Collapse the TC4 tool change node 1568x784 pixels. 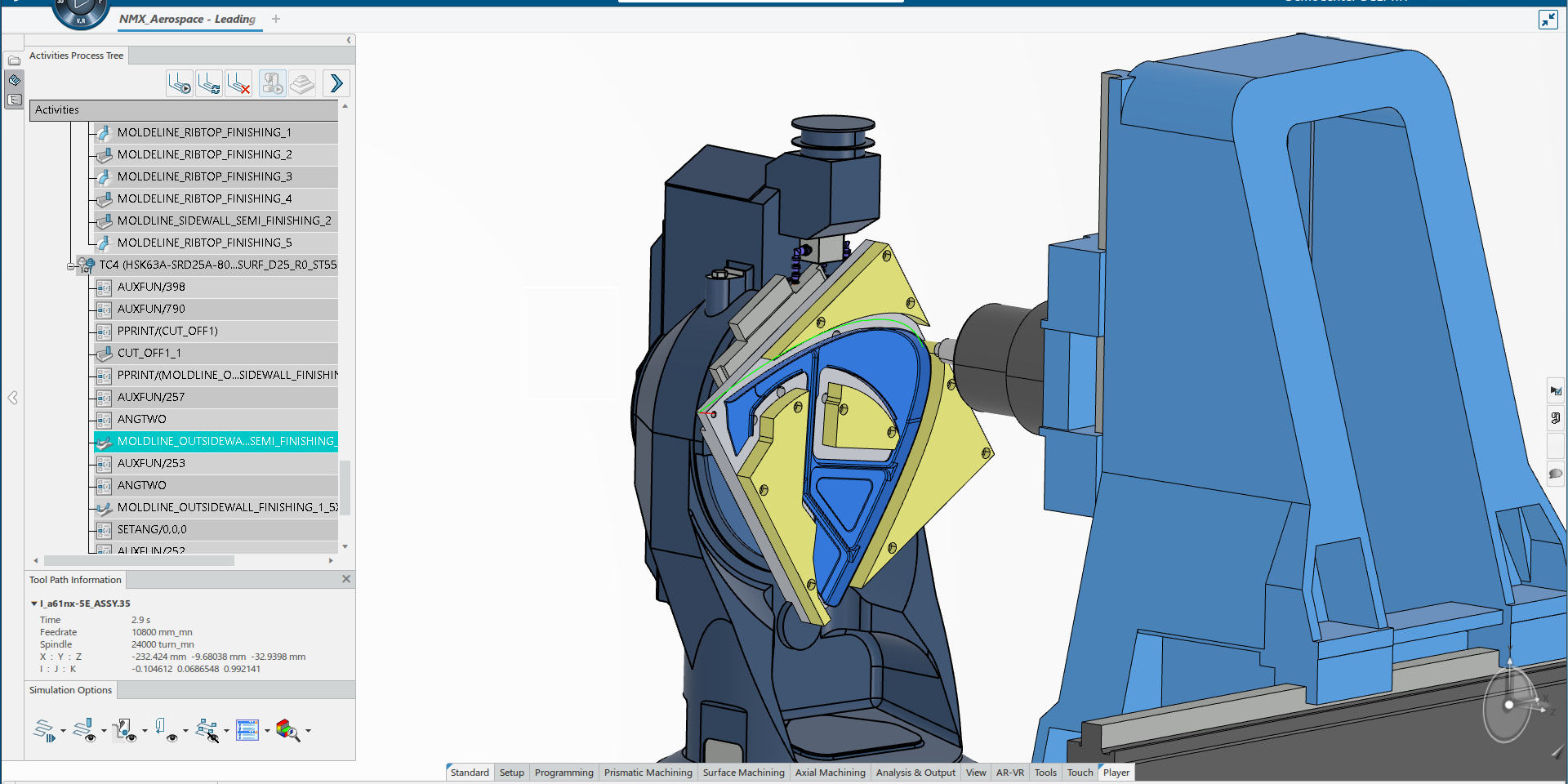click(x=71, y=266)
